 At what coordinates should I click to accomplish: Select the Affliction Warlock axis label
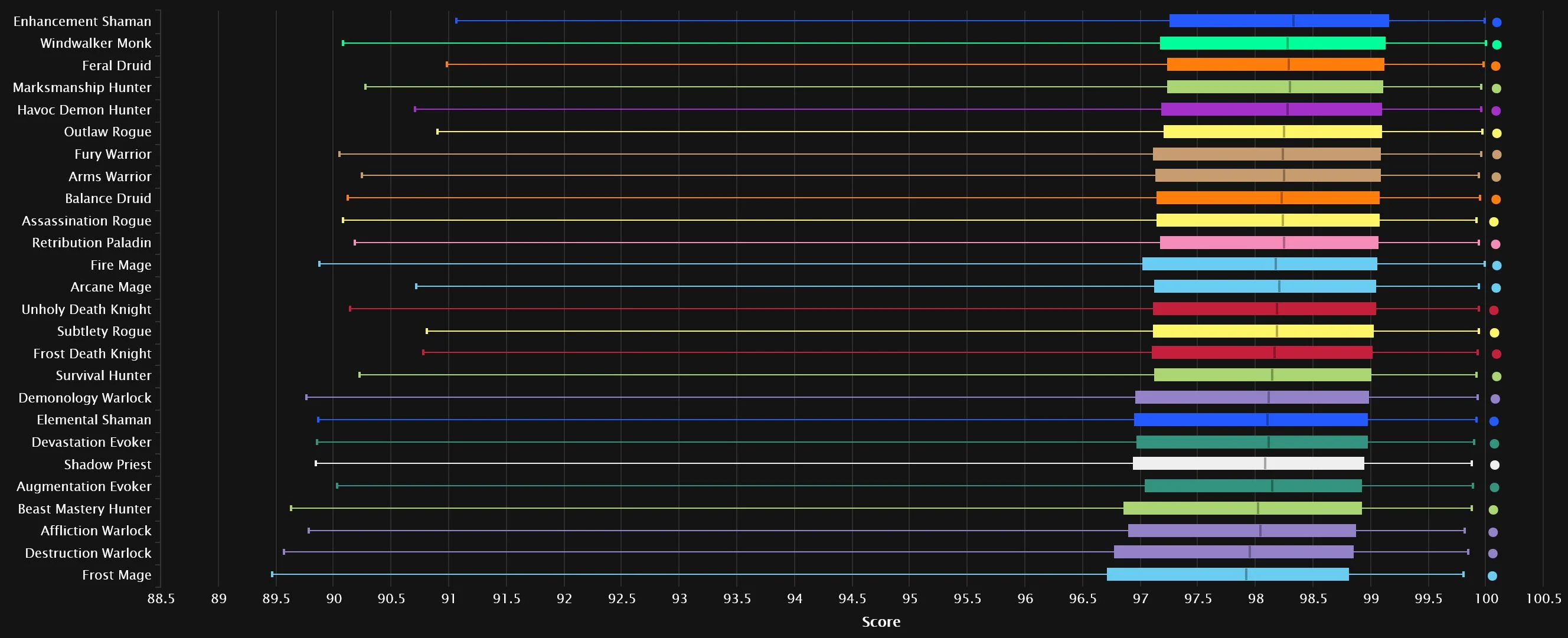click(x=96, y=531)
